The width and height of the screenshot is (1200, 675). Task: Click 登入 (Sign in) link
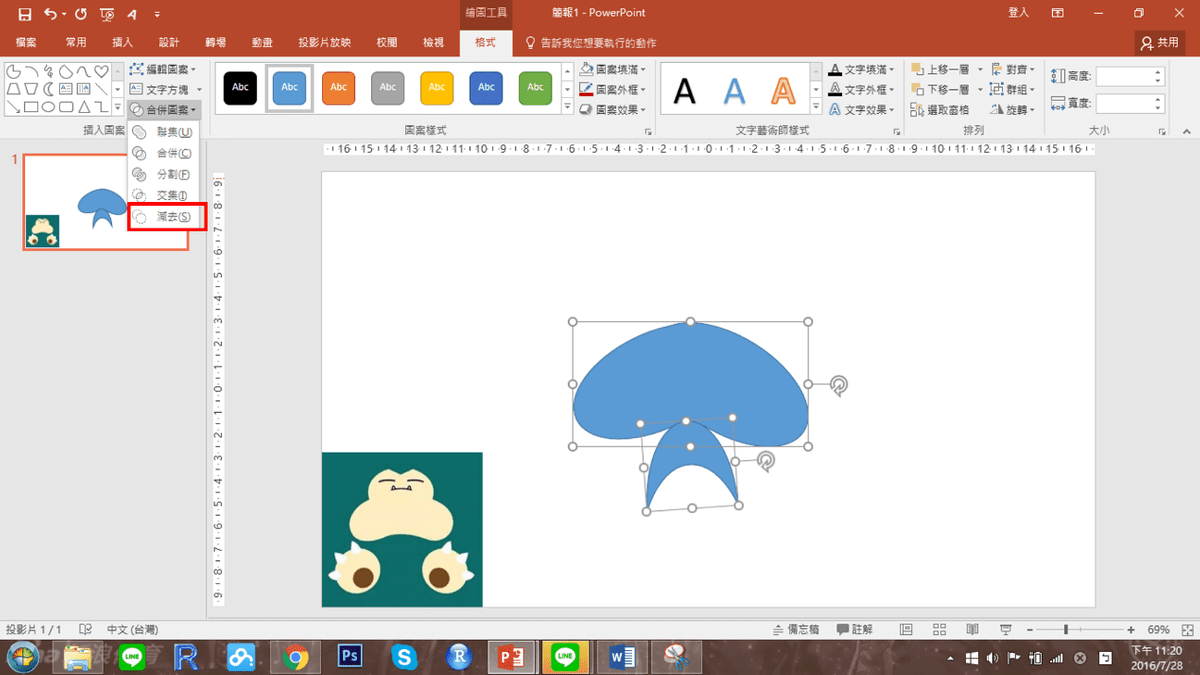coord(1018,13)
